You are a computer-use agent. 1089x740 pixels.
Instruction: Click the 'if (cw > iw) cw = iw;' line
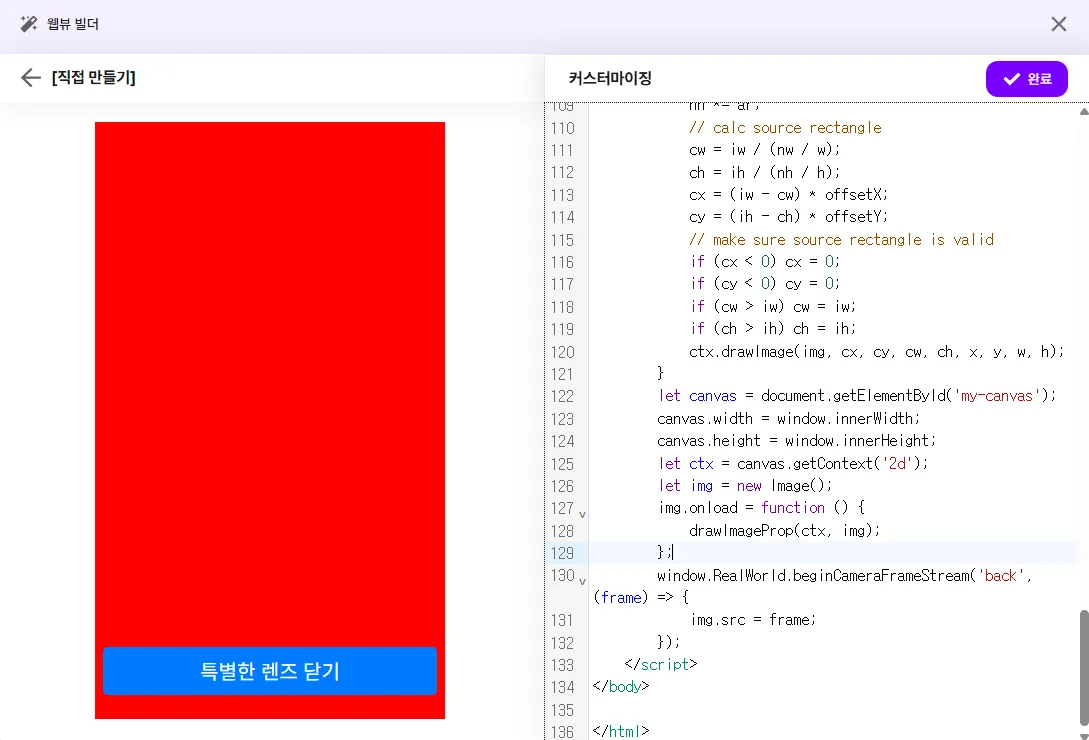pos(773,306)
